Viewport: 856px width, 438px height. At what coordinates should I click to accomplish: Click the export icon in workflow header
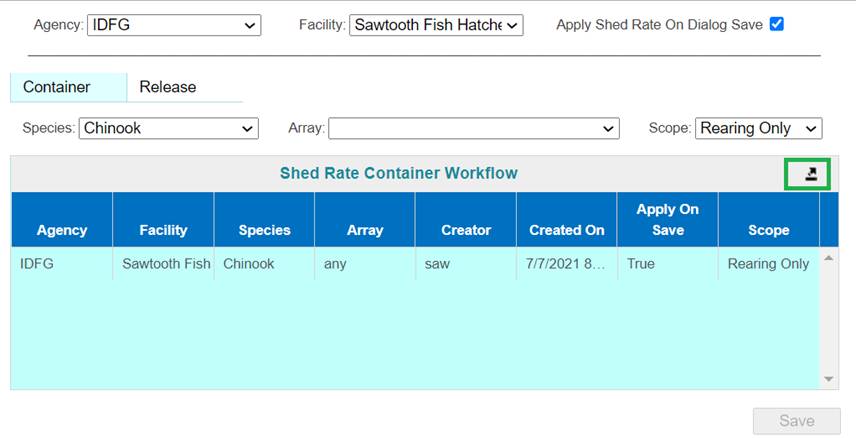pyautogui.click(x=811, y=174)
